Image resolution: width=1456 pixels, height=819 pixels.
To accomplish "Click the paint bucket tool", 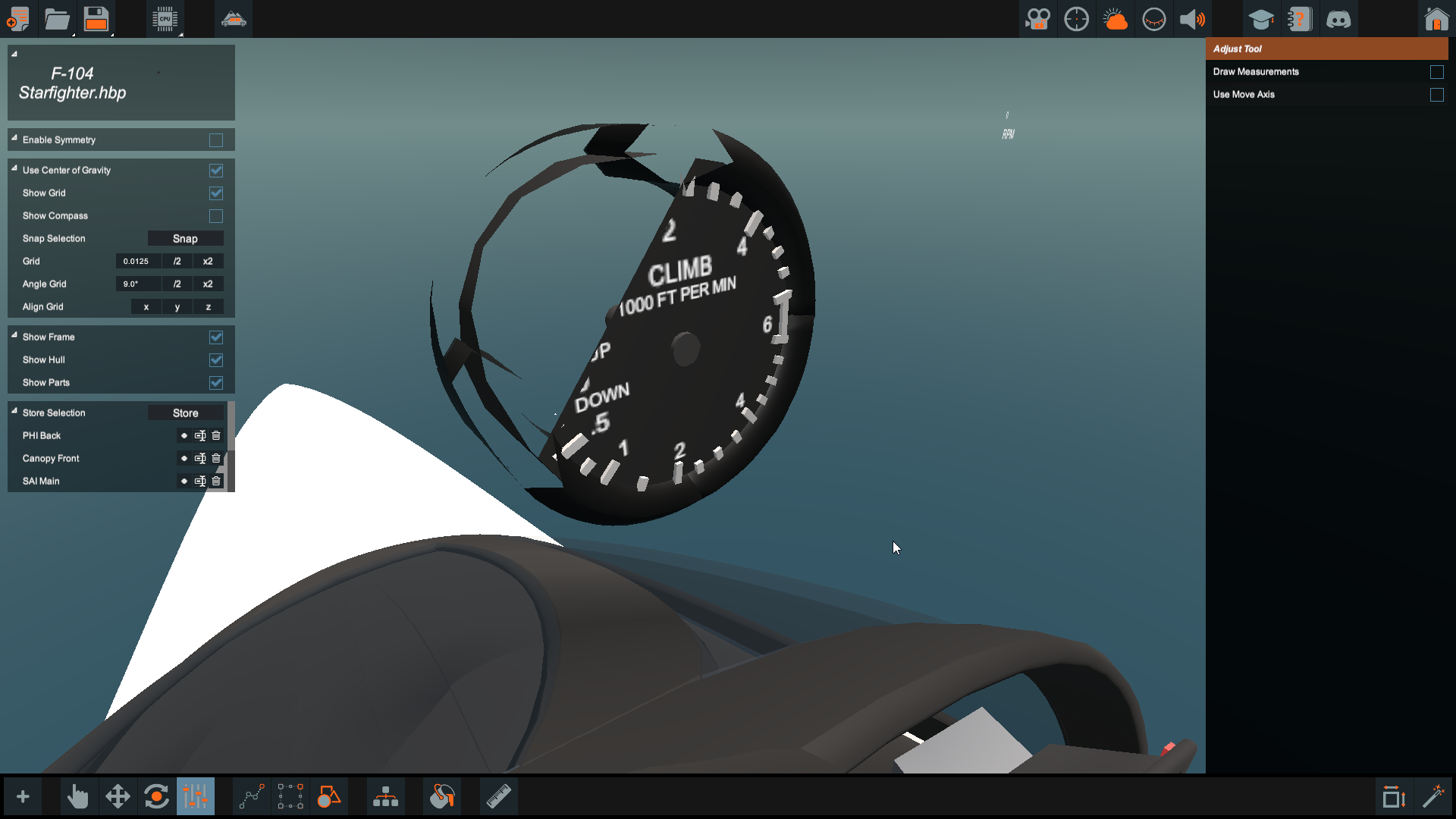I will 442,797.
